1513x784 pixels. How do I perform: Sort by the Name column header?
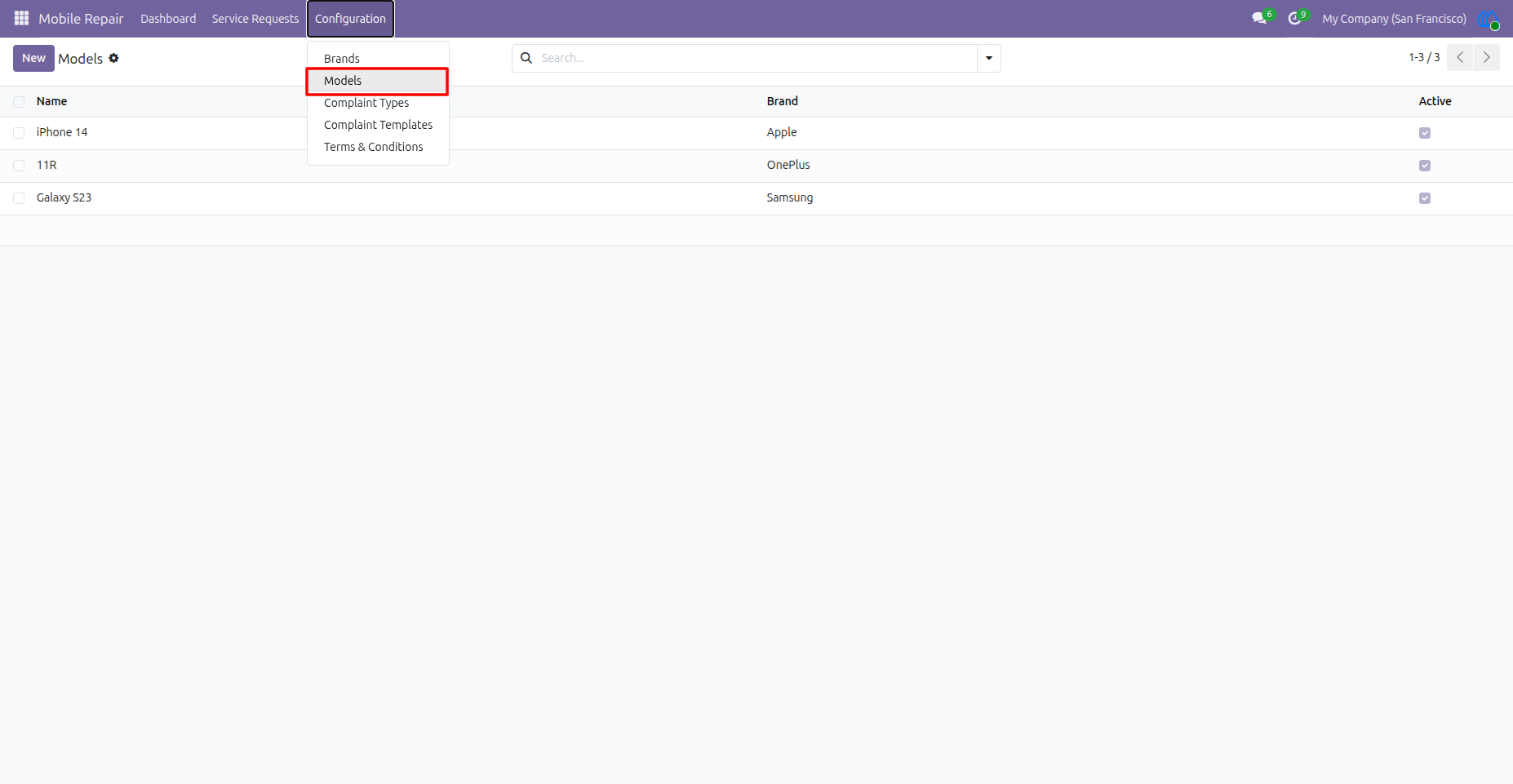pyautogui.click(x=51, y=101)
